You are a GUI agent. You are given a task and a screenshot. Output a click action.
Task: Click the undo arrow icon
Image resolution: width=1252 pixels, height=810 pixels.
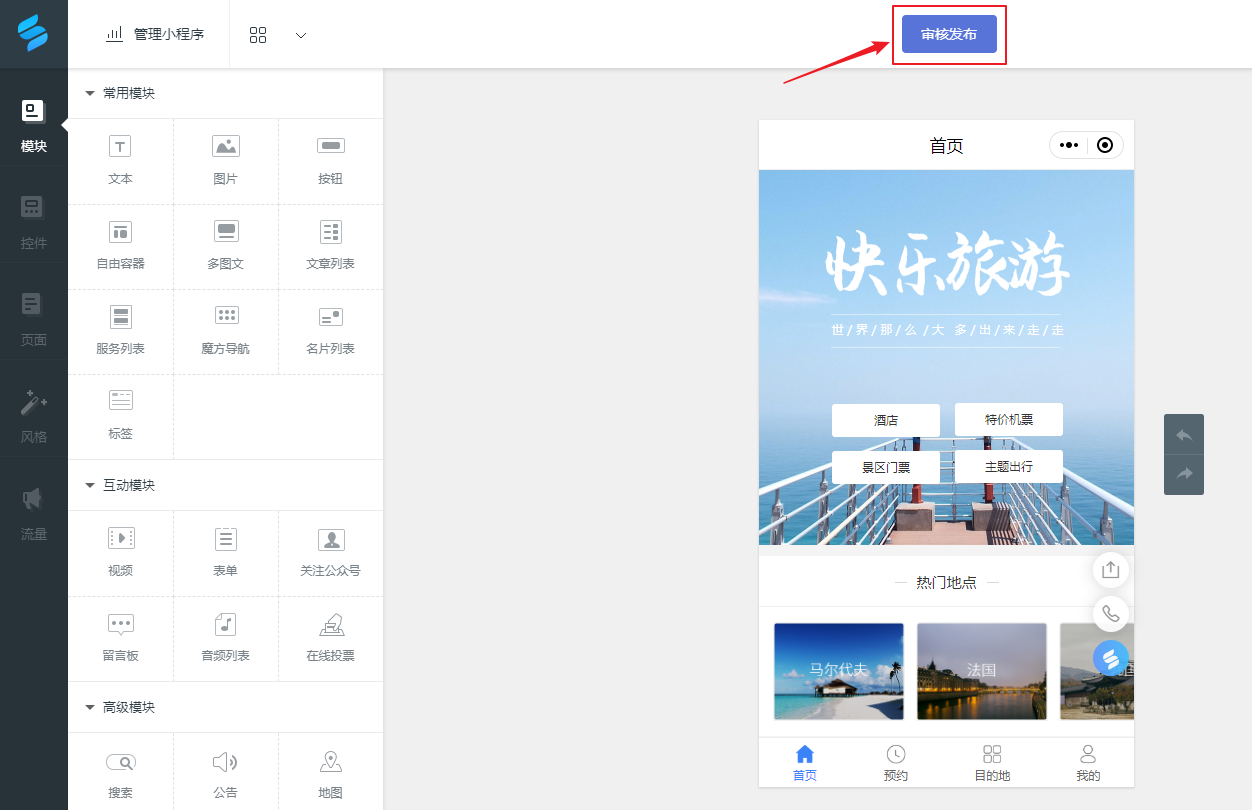click(1184, 434)
